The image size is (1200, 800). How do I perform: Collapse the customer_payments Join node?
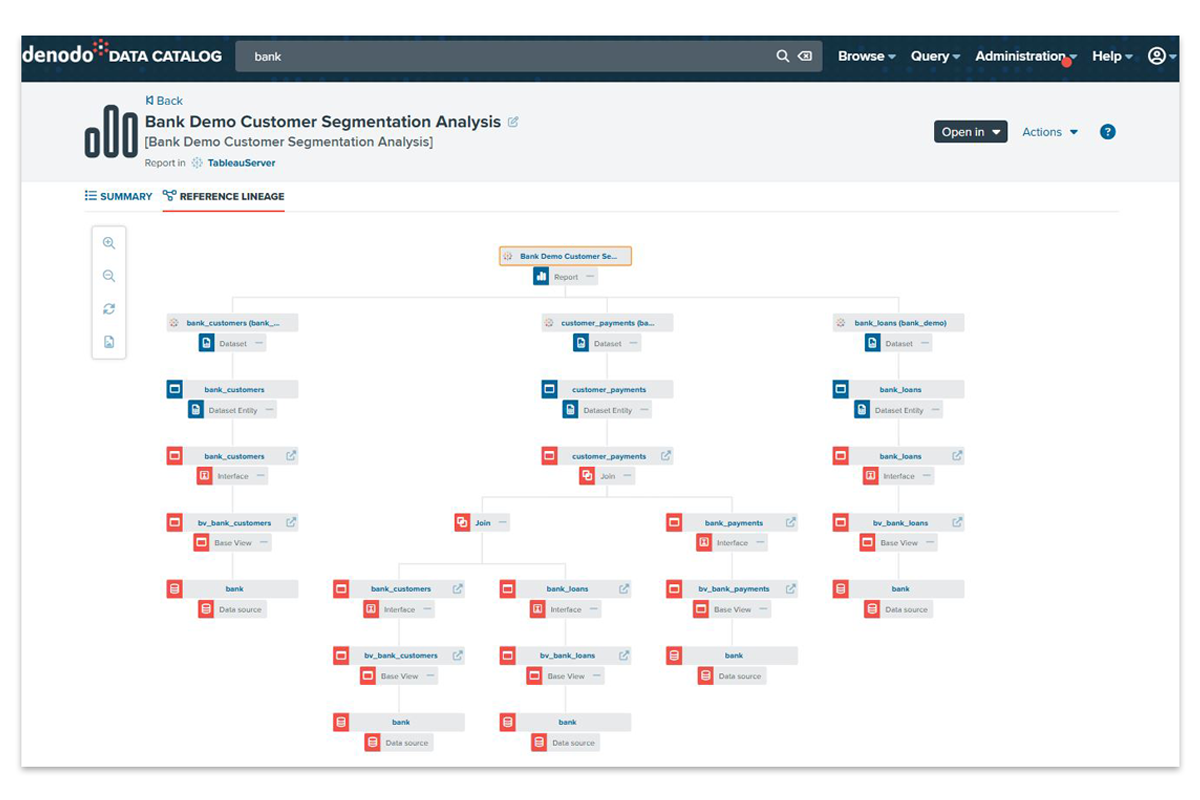pos(626,476)
